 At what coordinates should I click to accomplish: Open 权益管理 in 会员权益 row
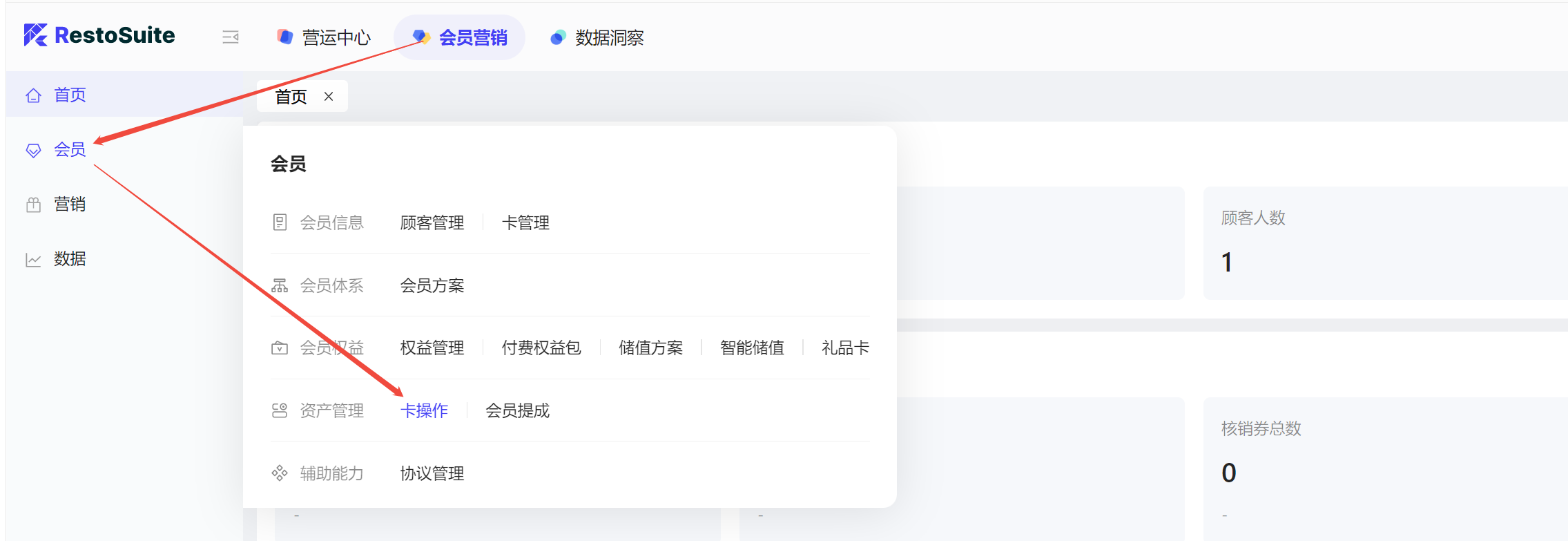pyautogui.click(x=432, y=348)
